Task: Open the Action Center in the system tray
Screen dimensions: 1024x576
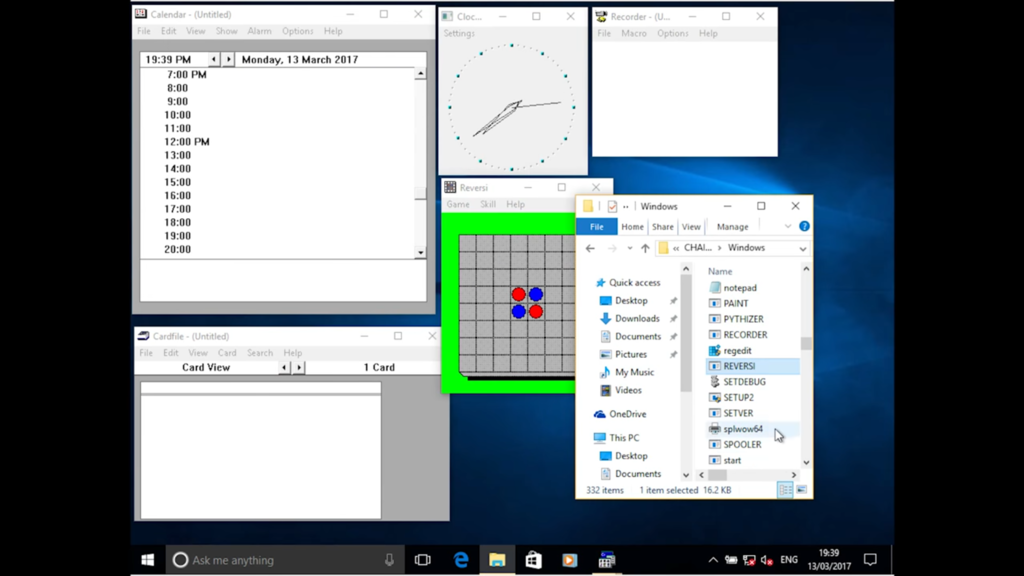Action: pos(870,560)
